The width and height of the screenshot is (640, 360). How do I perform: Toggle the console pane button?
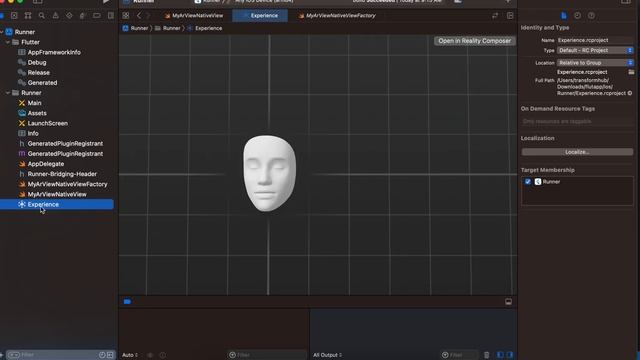tap(509, 355)
